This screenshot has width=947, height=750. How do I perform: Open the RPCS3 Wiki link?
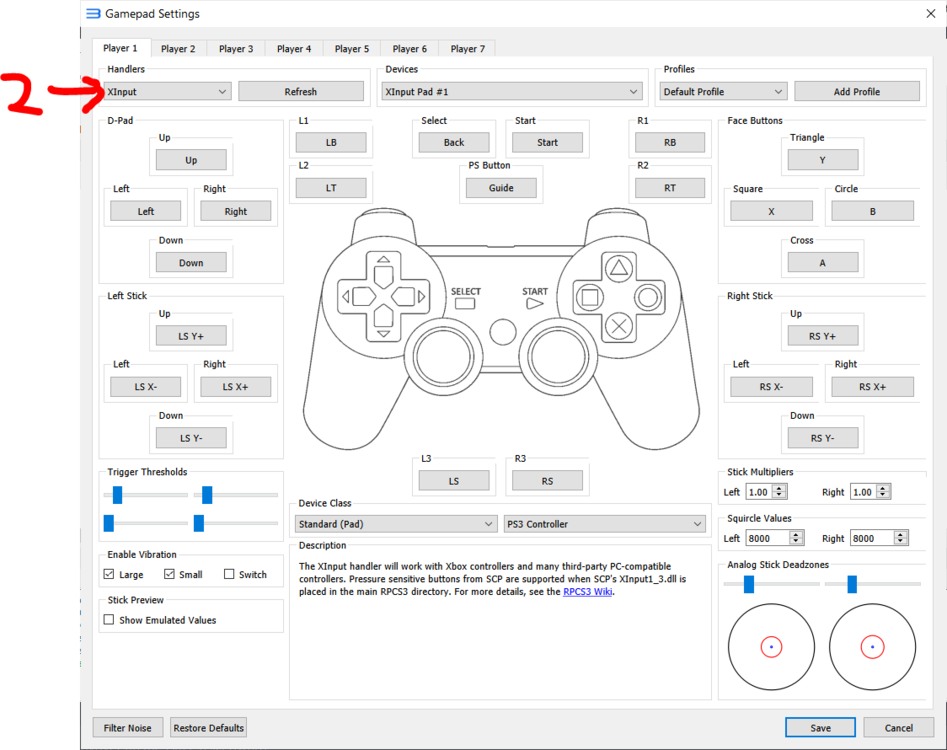pos(587,592)
